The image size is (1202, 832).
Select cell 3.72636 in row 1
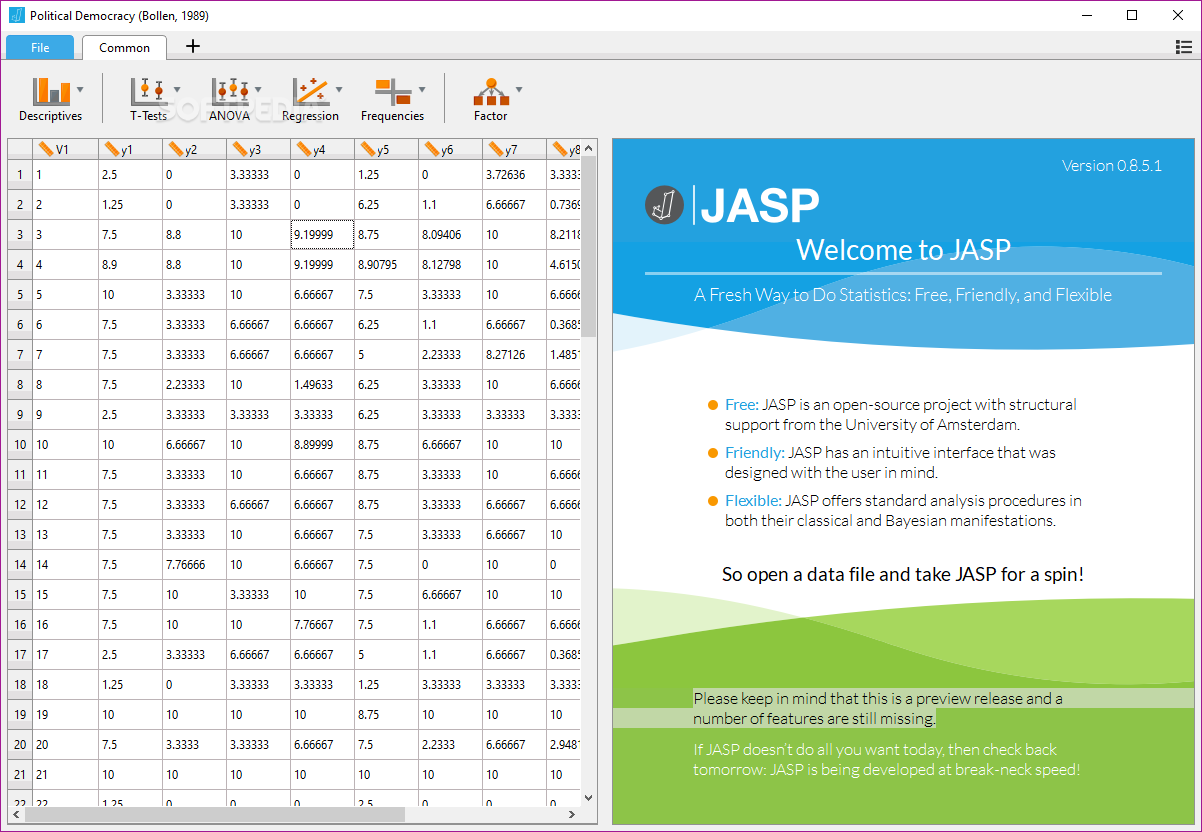click(x=514, y=175)
